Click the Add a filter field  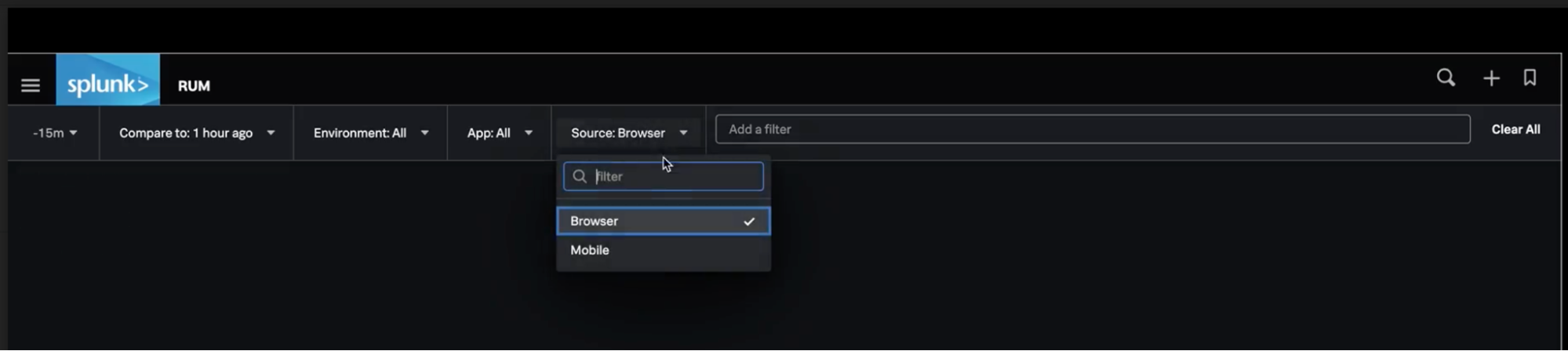pyautogui.click(x=1093, y=129)
